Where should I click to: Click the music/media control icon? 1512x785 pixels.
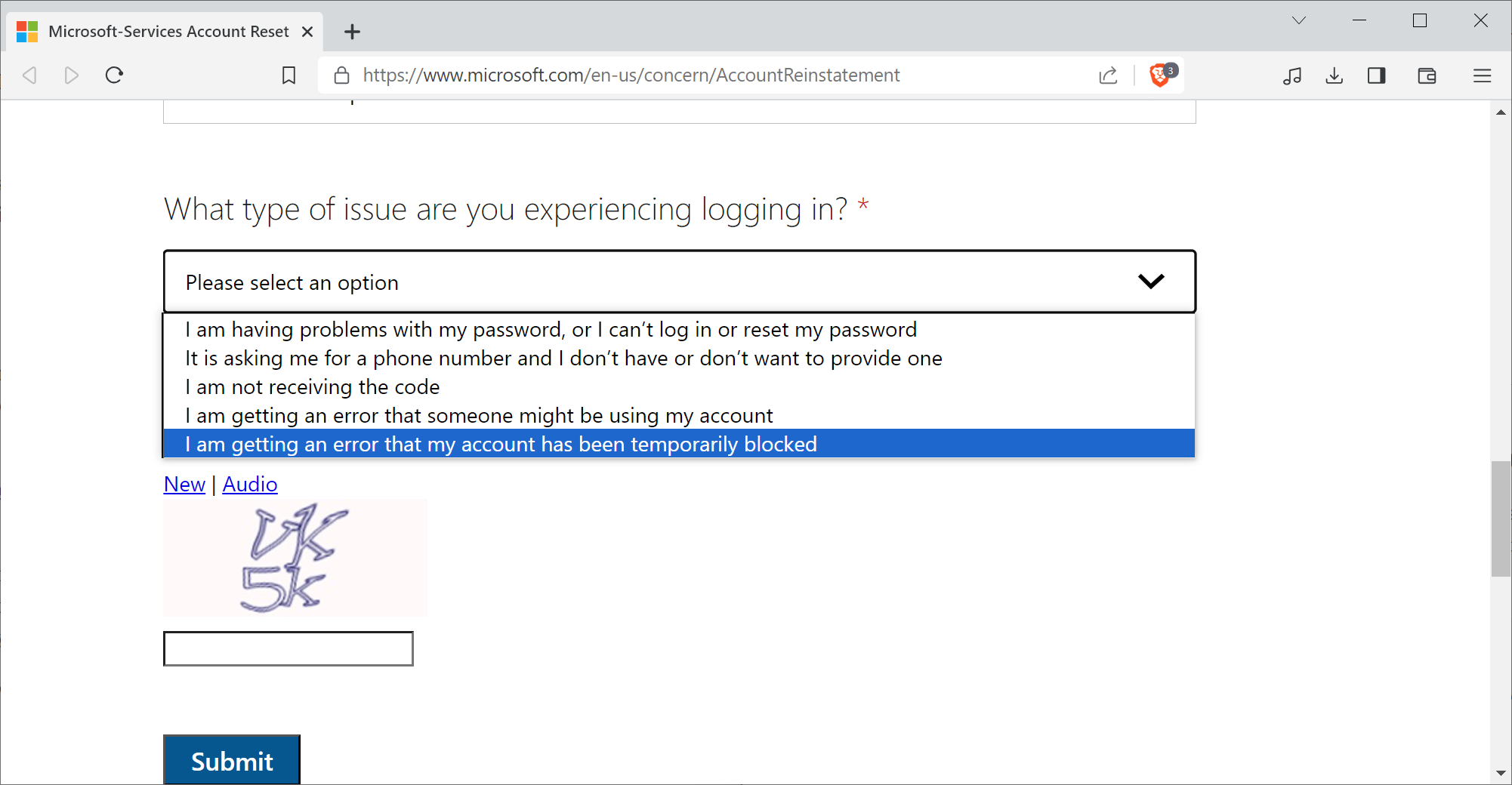pyautogui.click(x=1292, y=75)
